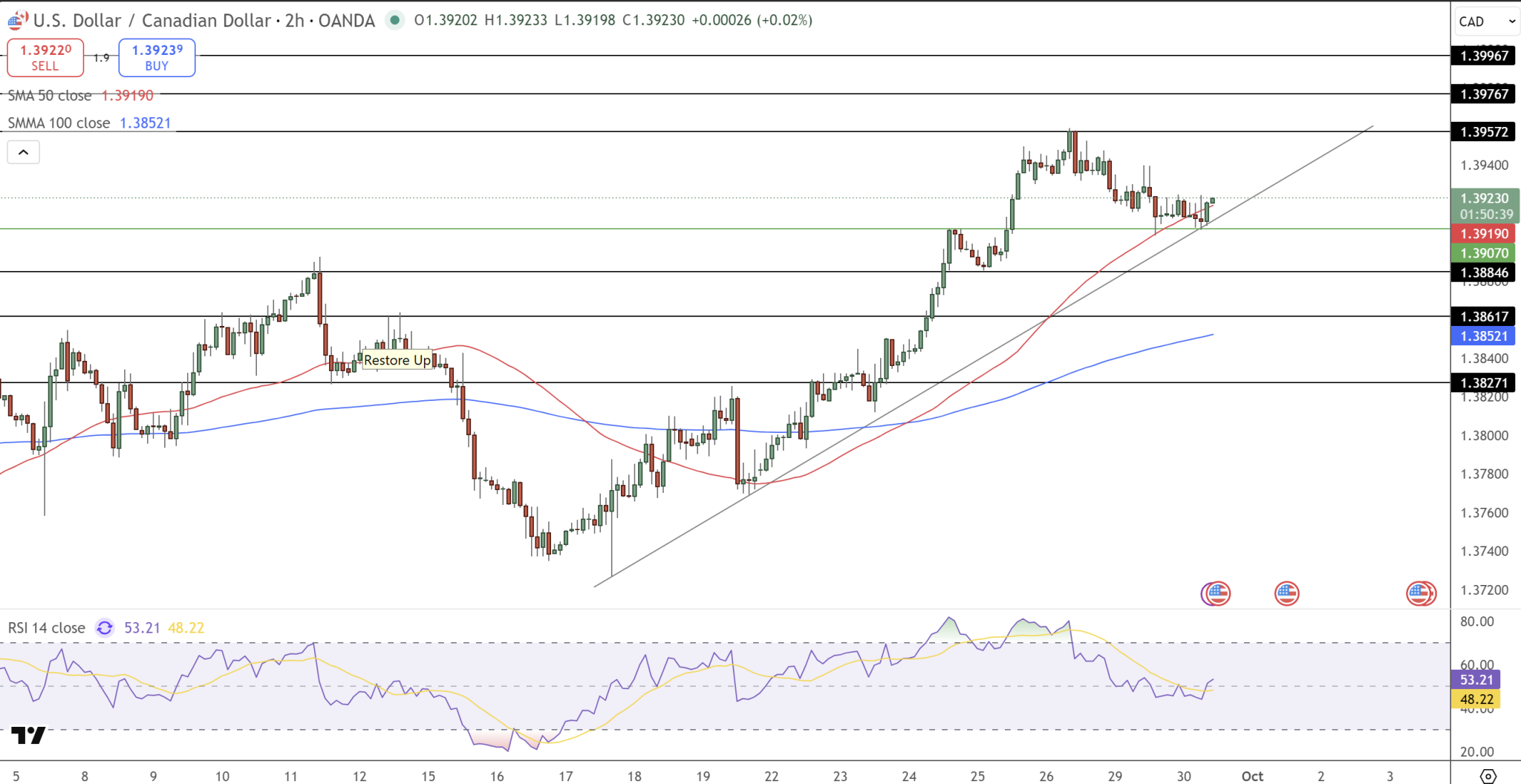Click the rightmost US flag event marker
Image resolution: width=1521 pixels, height=784 pixels.
click(x=1420, y=593)
